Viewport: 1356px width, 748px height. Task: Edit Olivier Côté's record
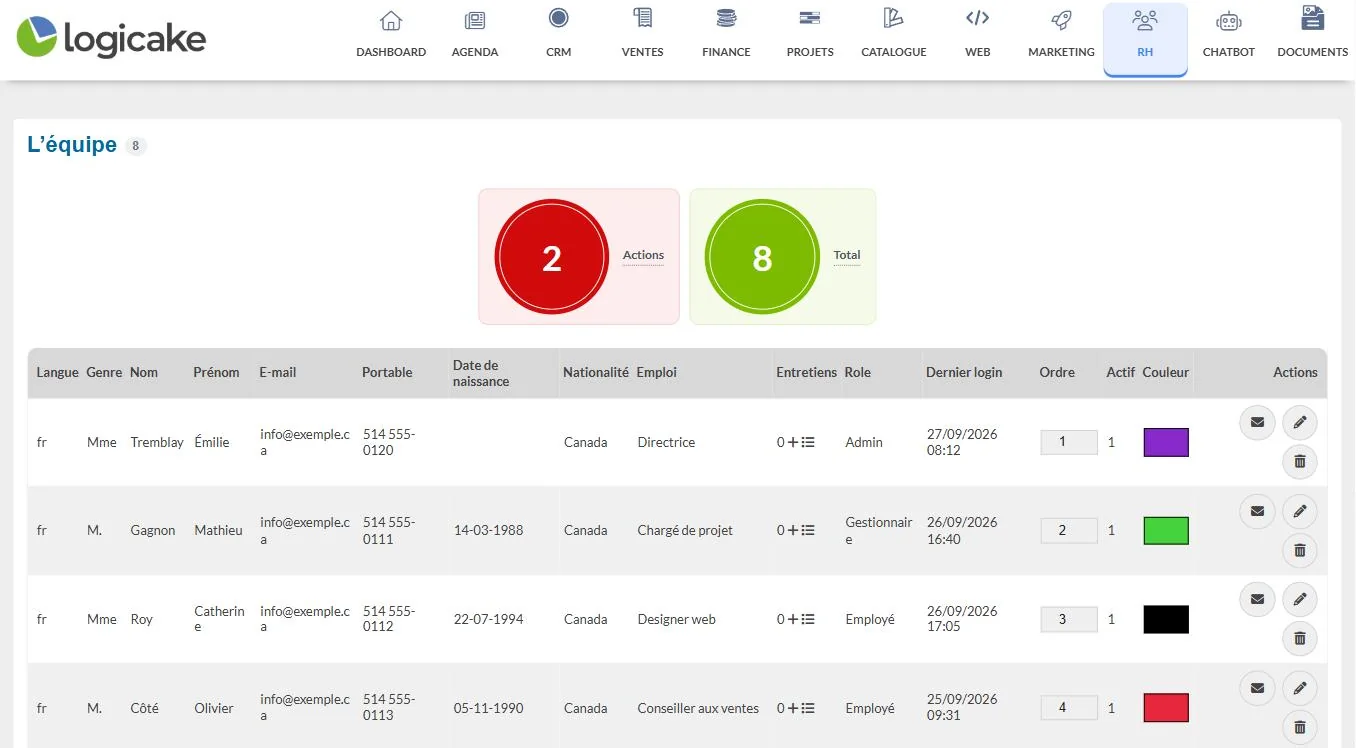(x=1300, y=688)
